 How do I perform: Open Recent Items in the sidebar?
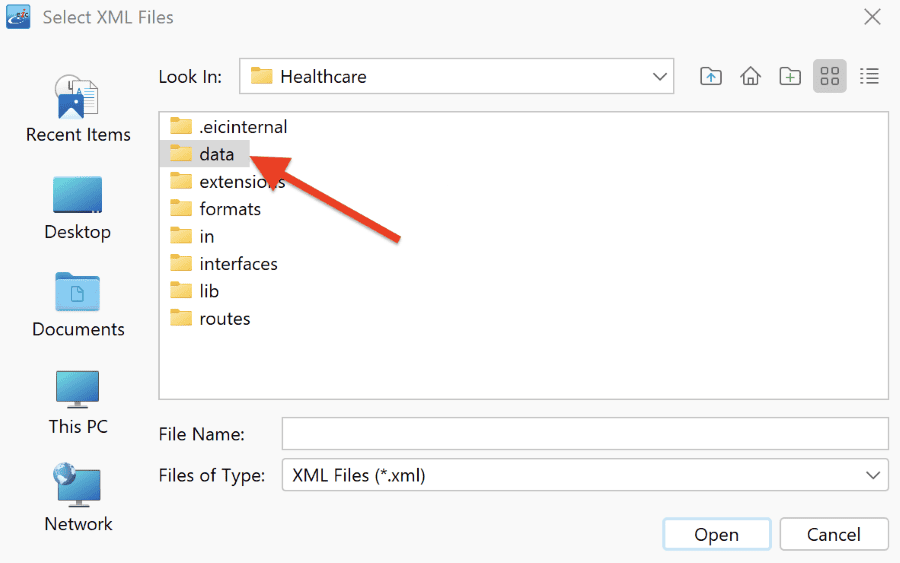coord(78,108)
